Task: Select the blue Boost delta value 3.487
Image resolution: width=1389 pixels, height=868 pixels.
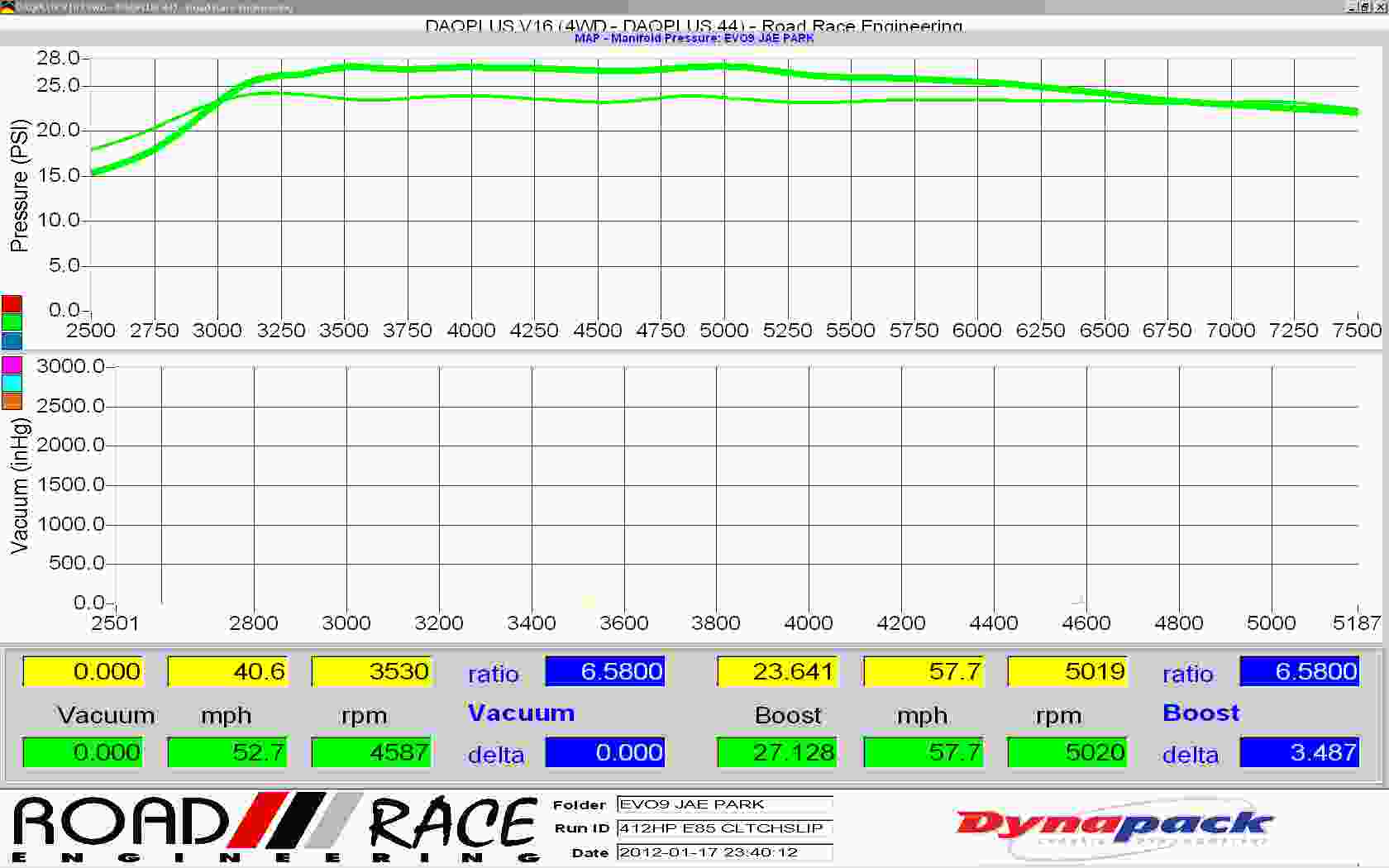Action: (x=1299, y=752)
